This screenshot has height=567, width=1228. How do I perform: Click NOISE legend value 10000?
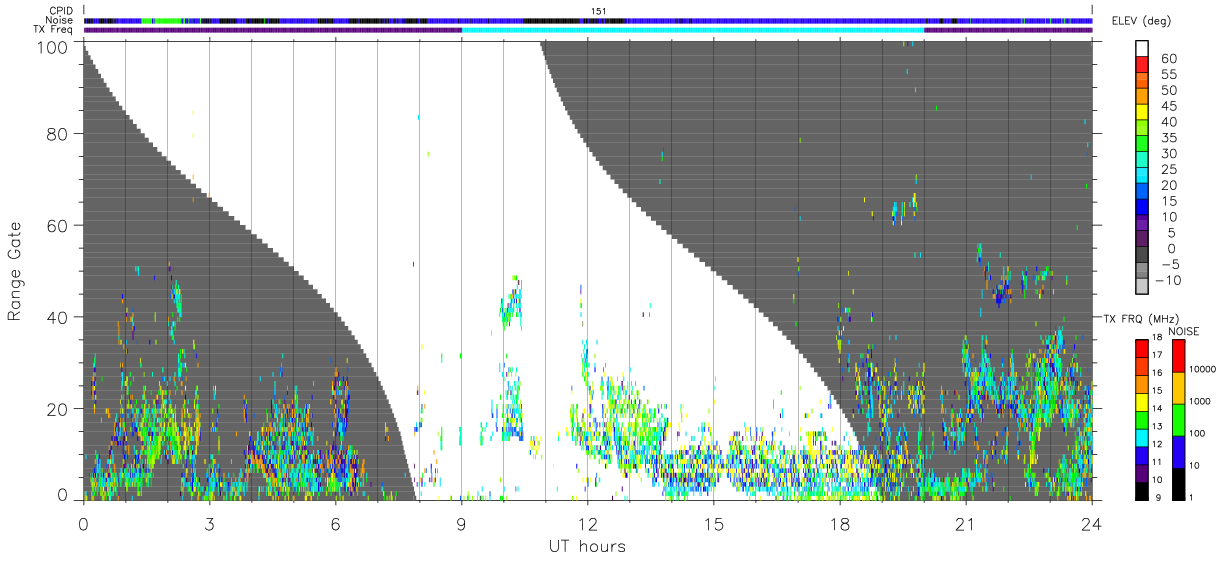click(1205, 370)
